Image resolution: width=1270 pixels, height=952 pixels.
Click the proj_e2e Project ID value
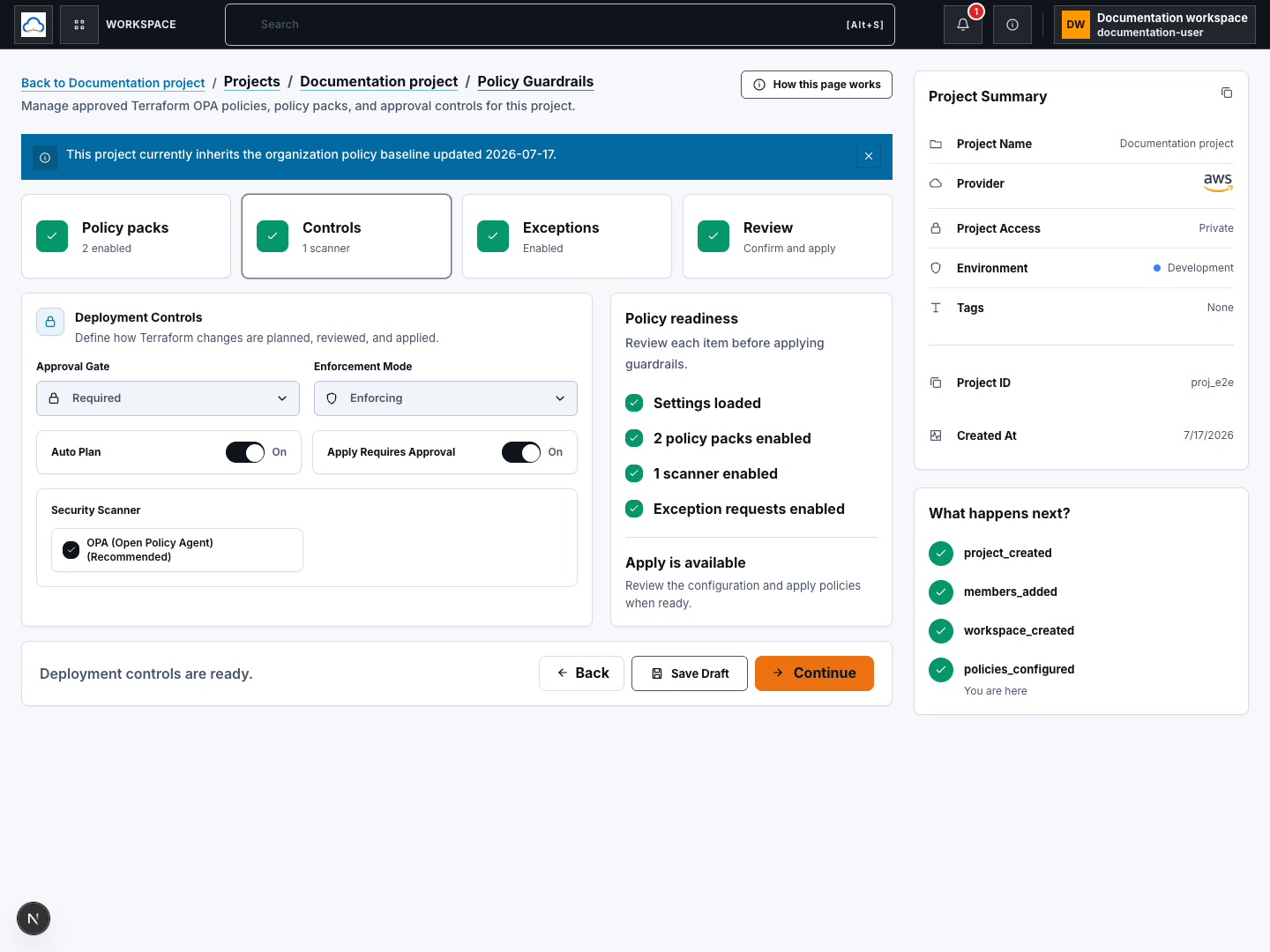pyautogui.click(x=1212, y=383)
